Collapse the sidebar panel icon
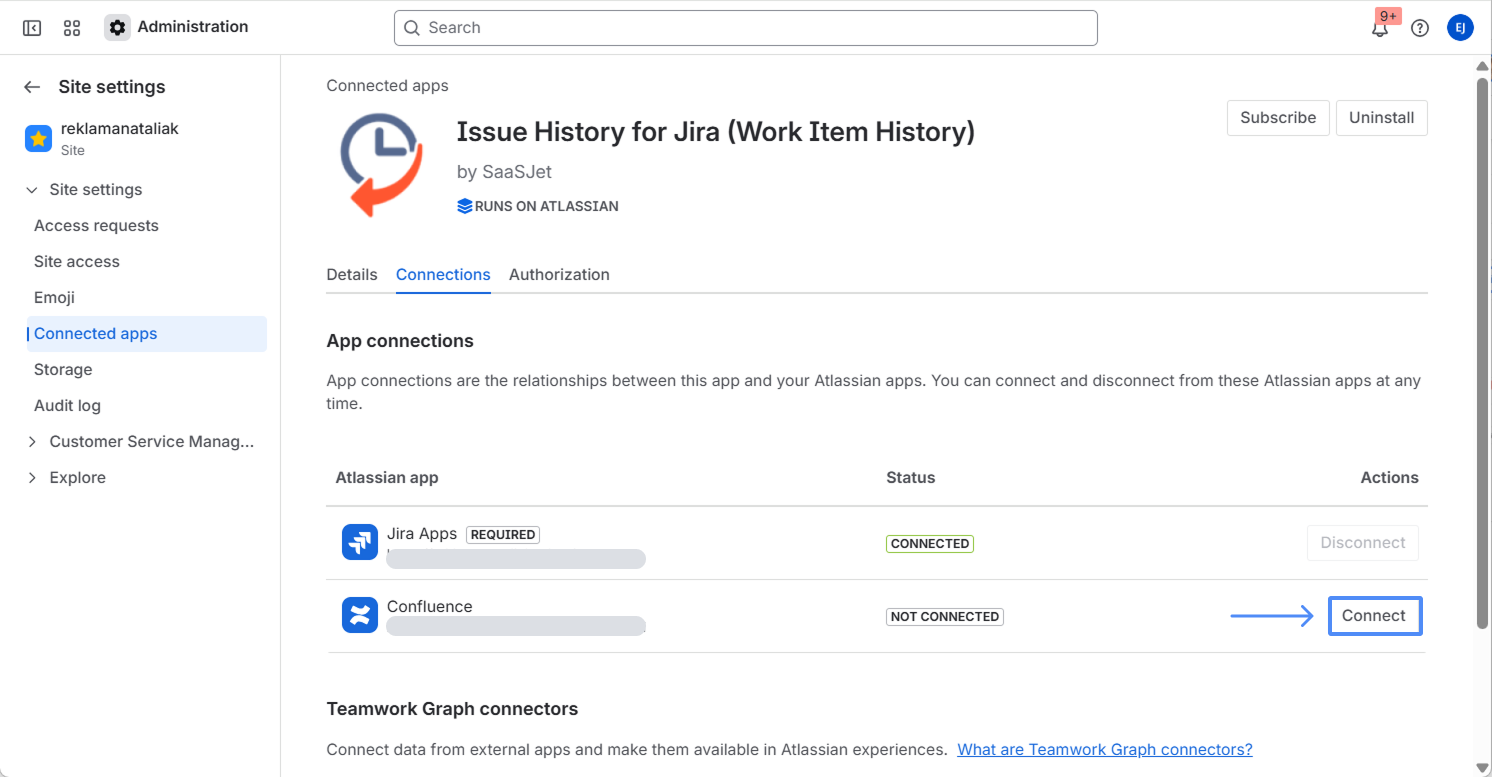Screen dimensions: 1492x777 [32, 28]
